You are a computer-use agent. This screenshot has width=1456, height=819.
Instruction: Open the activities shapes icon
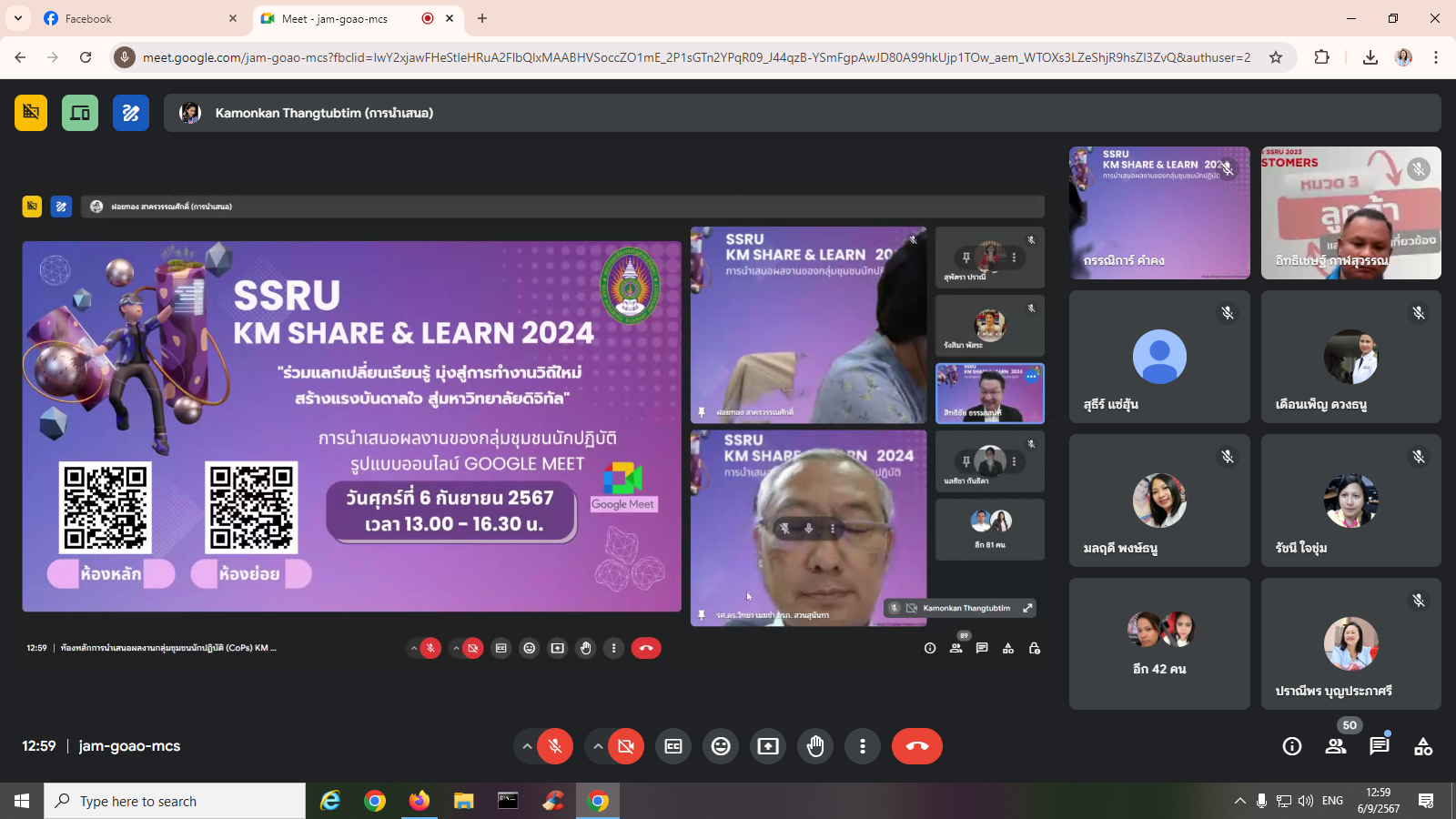coord(1423,746)
